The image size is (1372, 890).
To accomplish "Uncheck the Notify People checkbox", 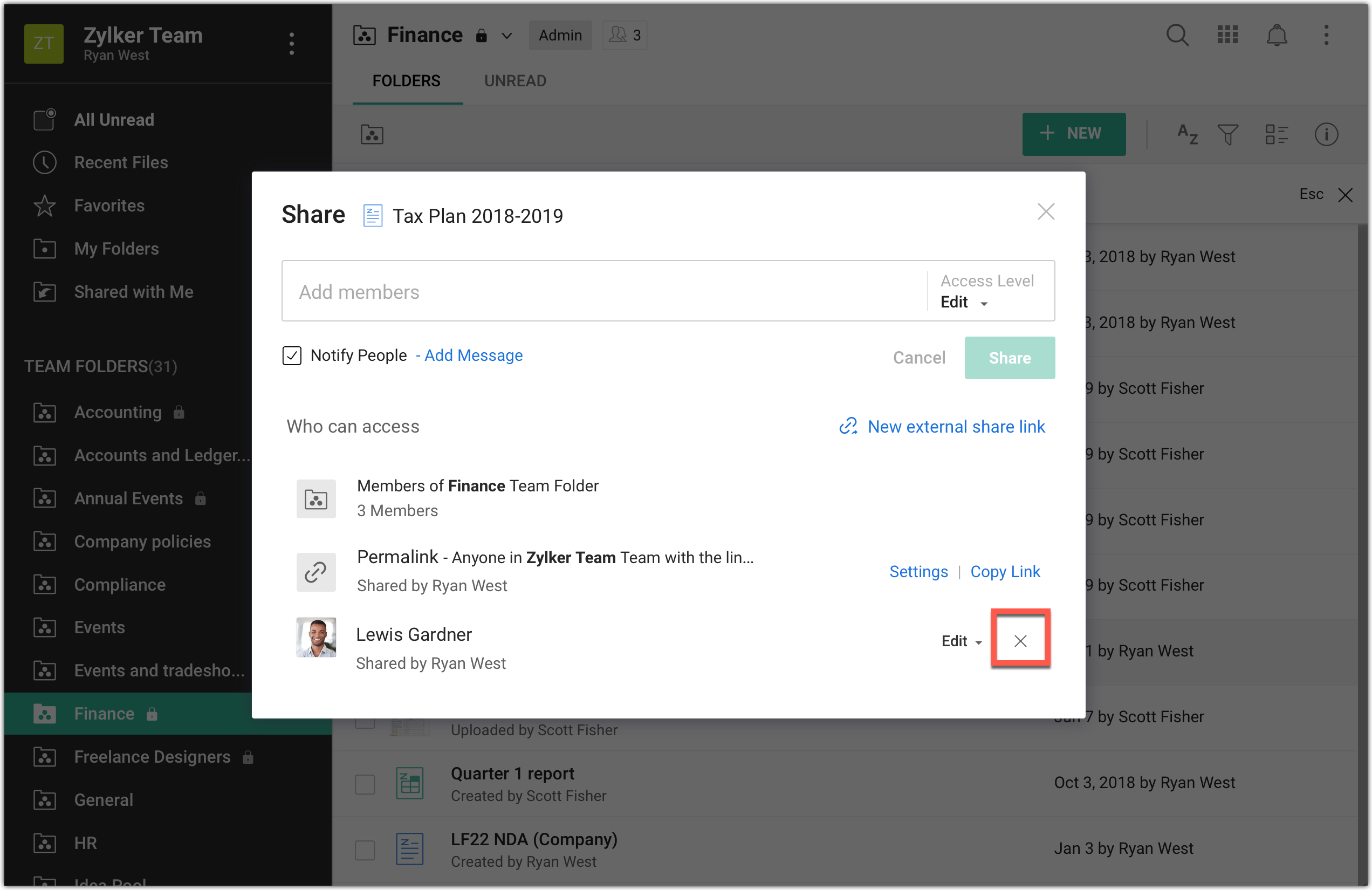I will (292, 355).
